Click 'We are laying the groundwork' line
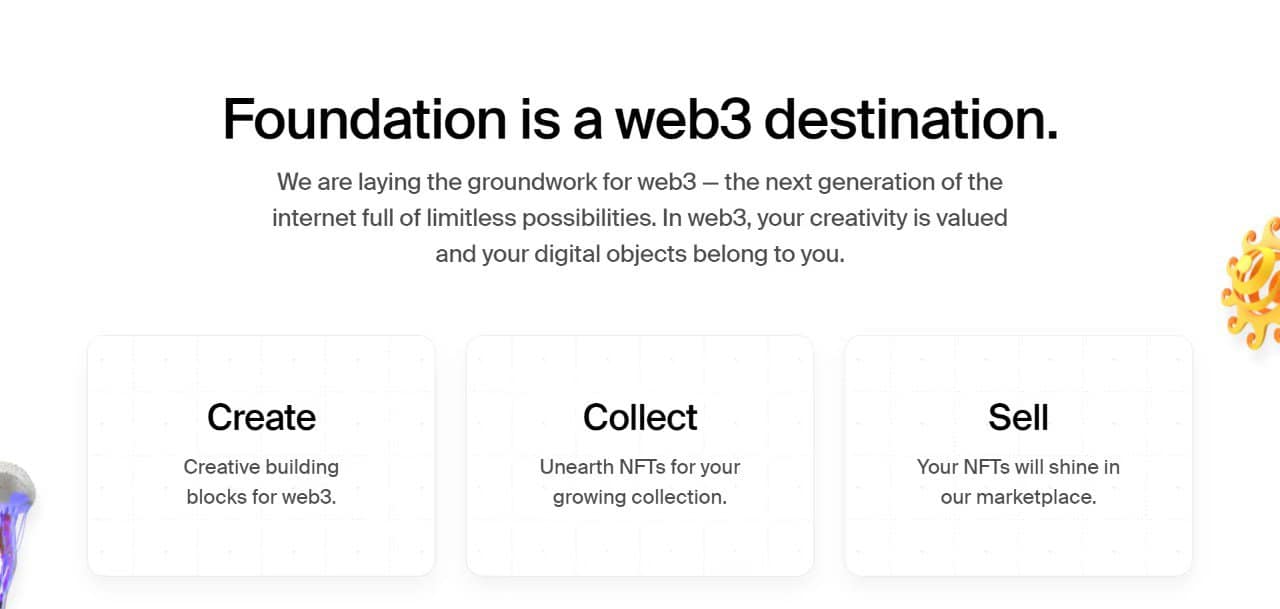This screenshot has width=1280, height=609. coord(640,182)
